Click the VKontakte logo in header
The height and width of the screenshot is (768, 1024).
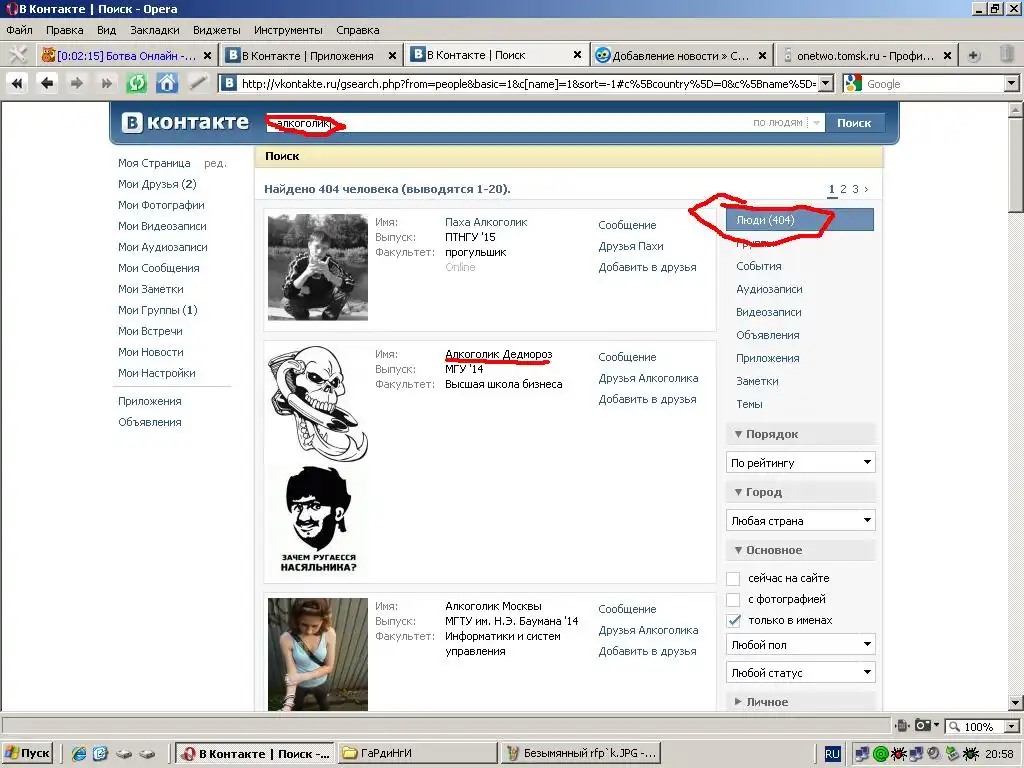click(x=186, y=122)
